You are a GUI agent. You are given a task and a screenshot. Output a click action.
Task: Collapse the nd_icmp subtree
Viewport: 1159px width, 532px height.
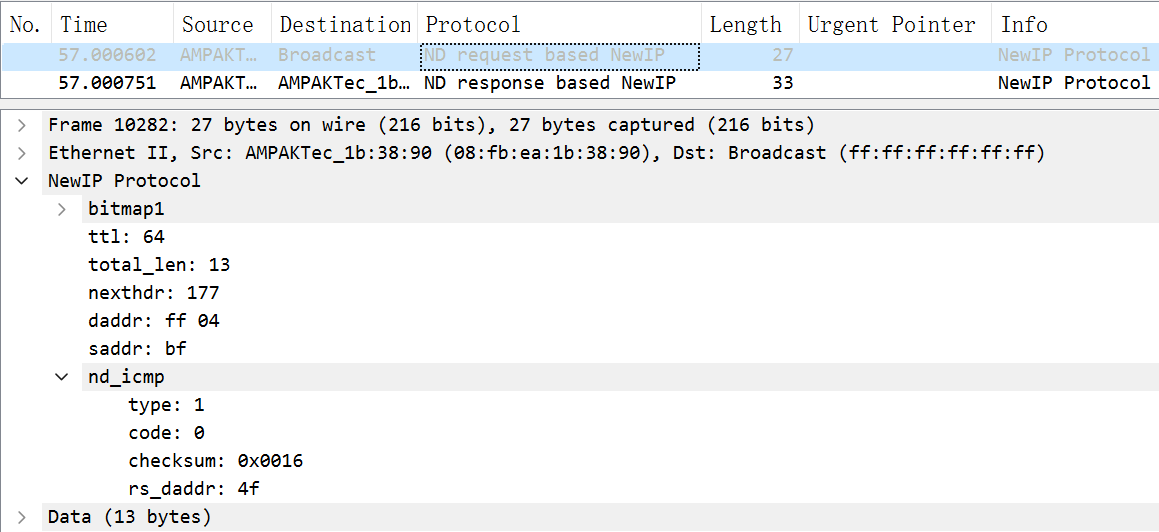tap(62, 377)
